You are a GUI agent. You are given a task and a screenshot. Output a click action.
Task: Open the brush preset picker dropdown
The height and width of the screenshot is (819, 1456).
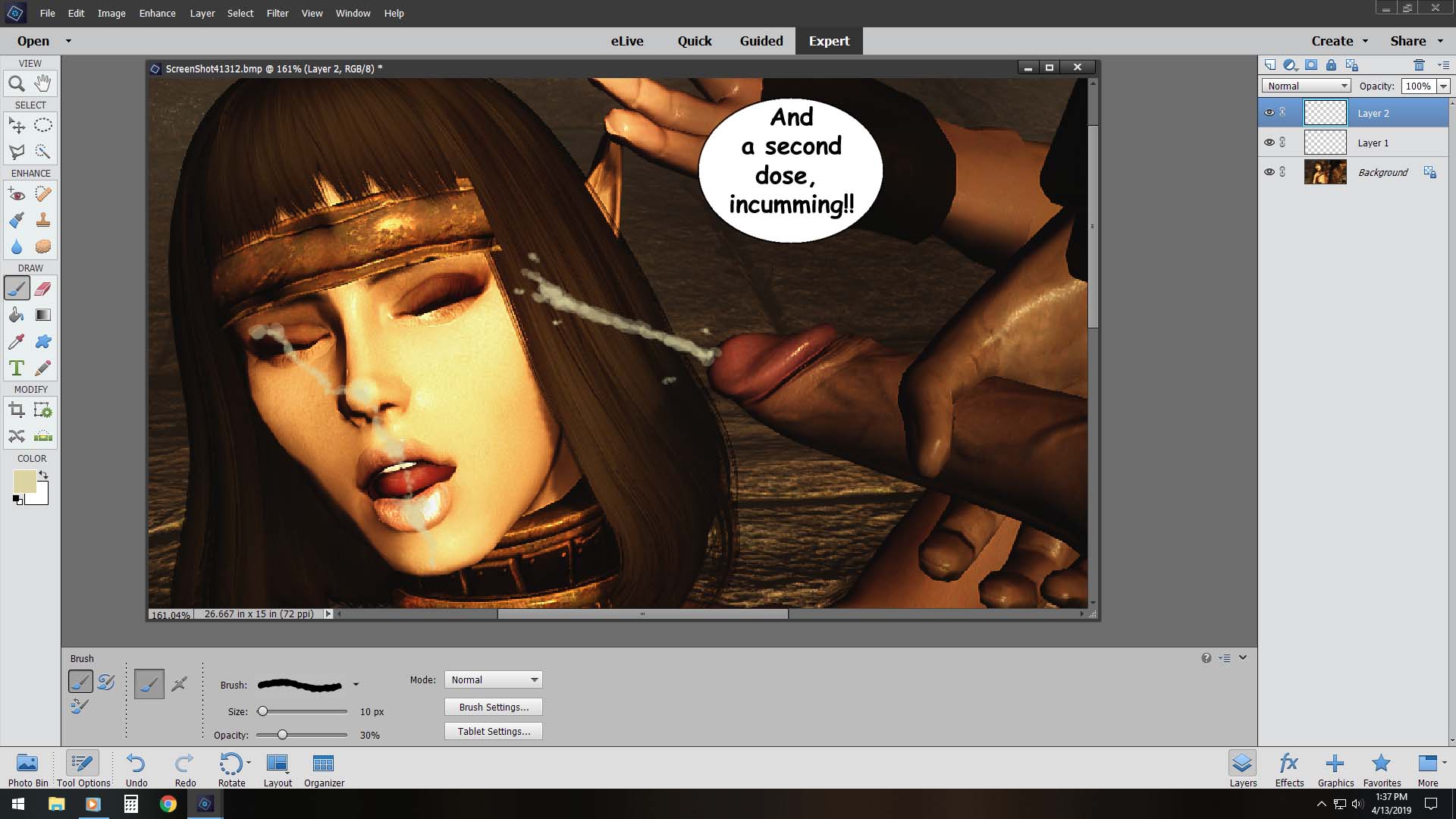[x=356, y=685]
